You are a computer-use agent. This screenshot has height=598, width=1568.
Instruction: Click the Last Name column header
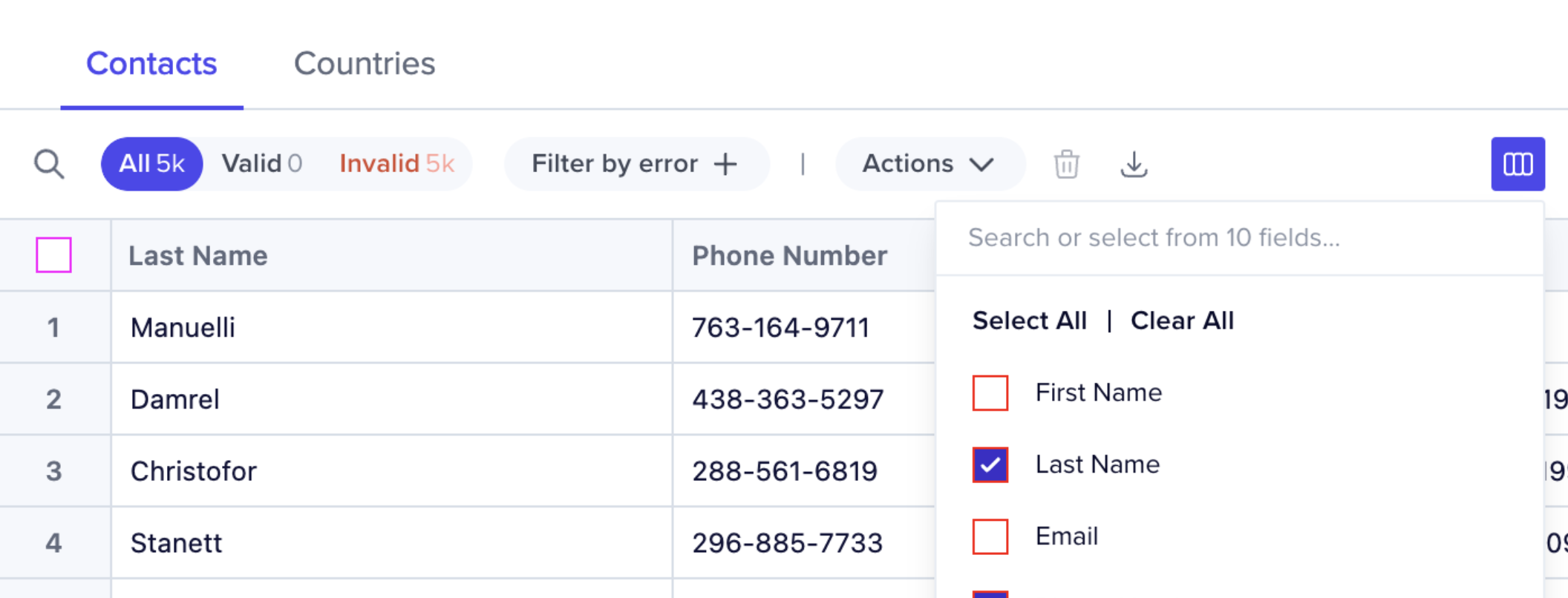[x=198, y=256]
